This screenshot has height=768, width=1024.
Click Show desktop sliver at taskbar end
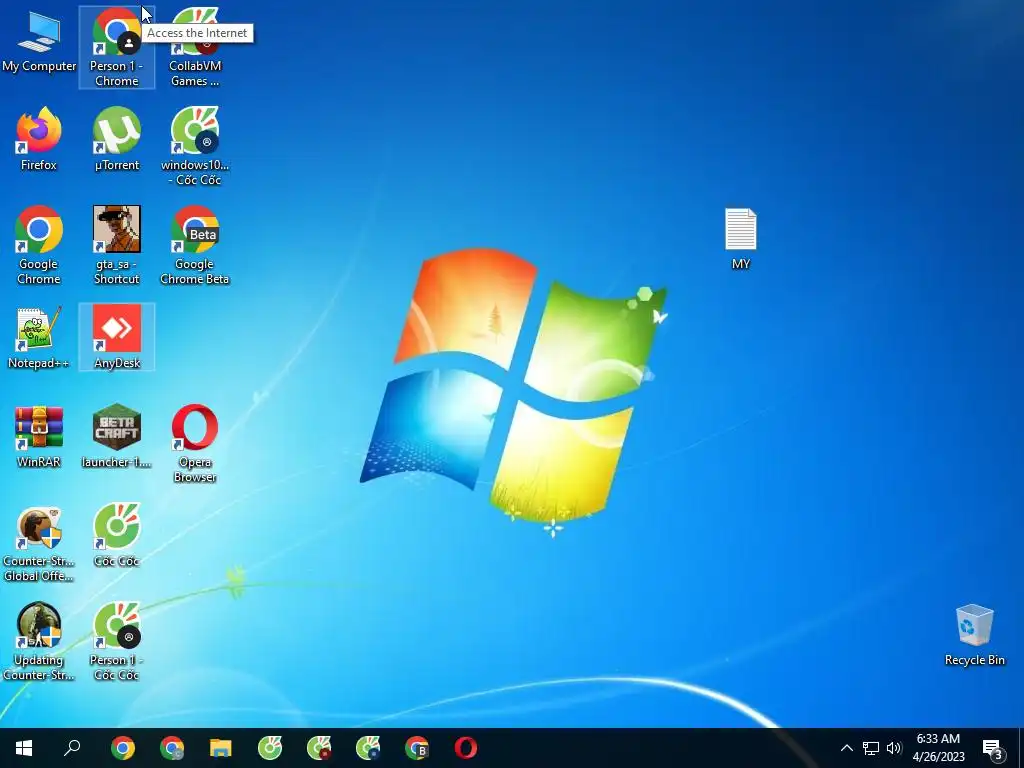click(1021, 748)
